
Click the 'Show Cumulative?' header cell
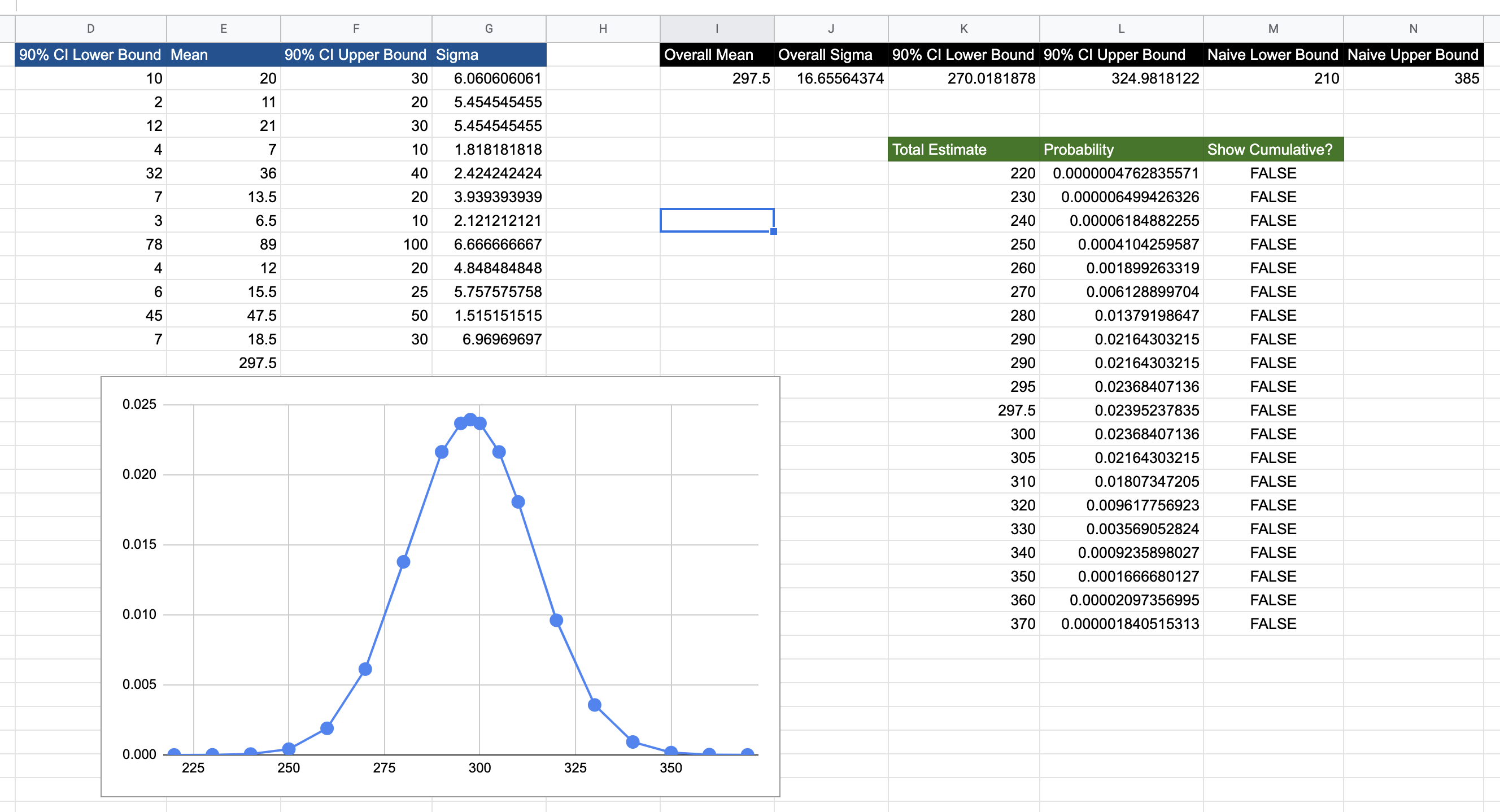[x=1274, y=150]
